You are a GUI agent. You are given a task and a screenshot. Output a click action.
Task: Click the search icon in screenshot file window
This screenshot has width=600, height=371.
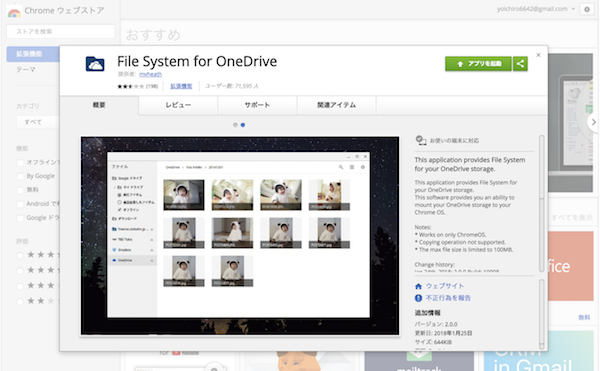click(341, 167)
